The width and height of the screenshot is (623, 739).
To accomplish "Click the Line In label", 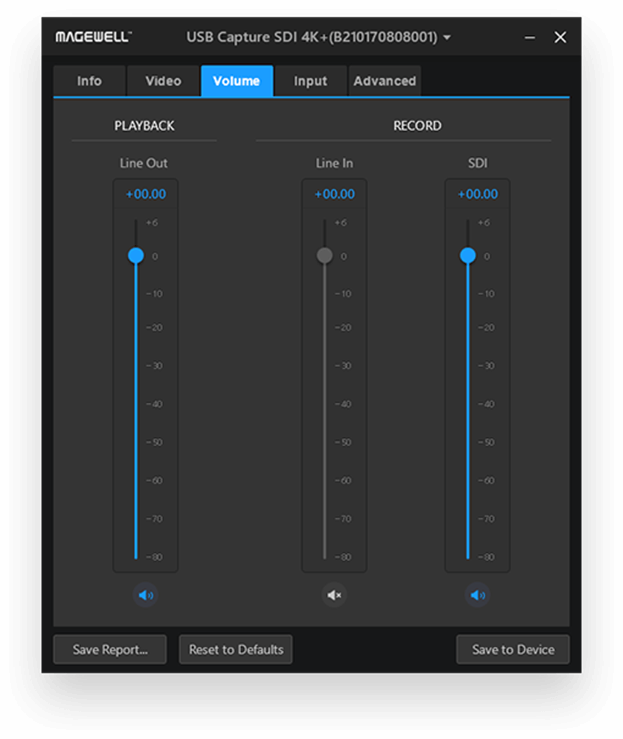I will pos(334,163).
